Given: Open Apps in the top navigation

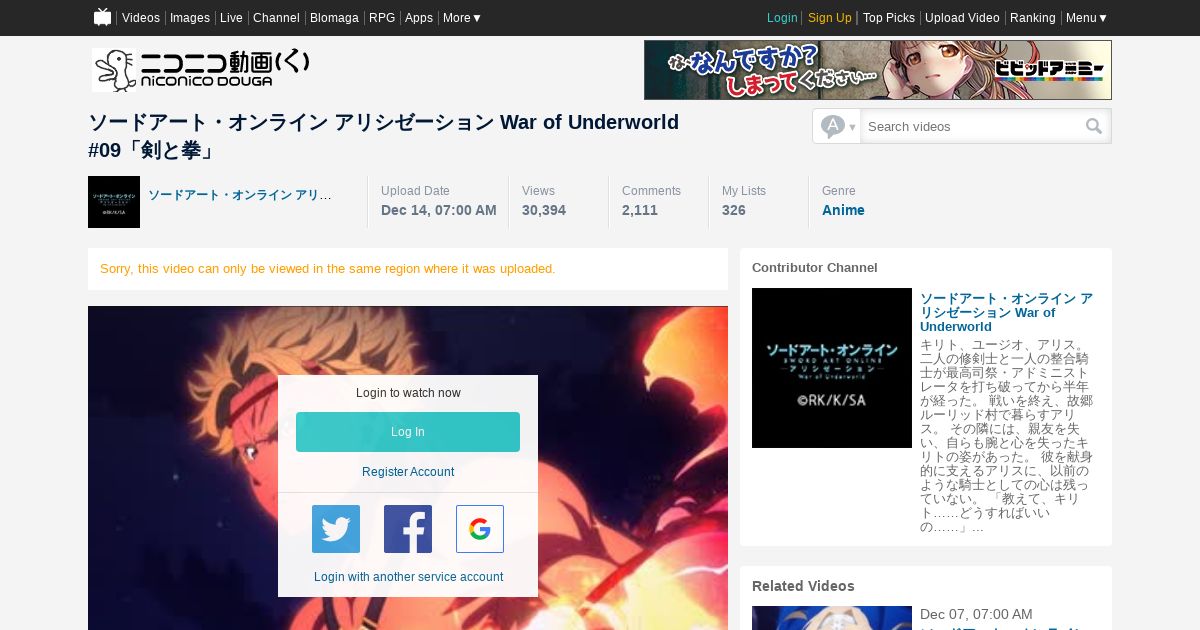Looking at the screenshot, I should [x=419, y=18].
